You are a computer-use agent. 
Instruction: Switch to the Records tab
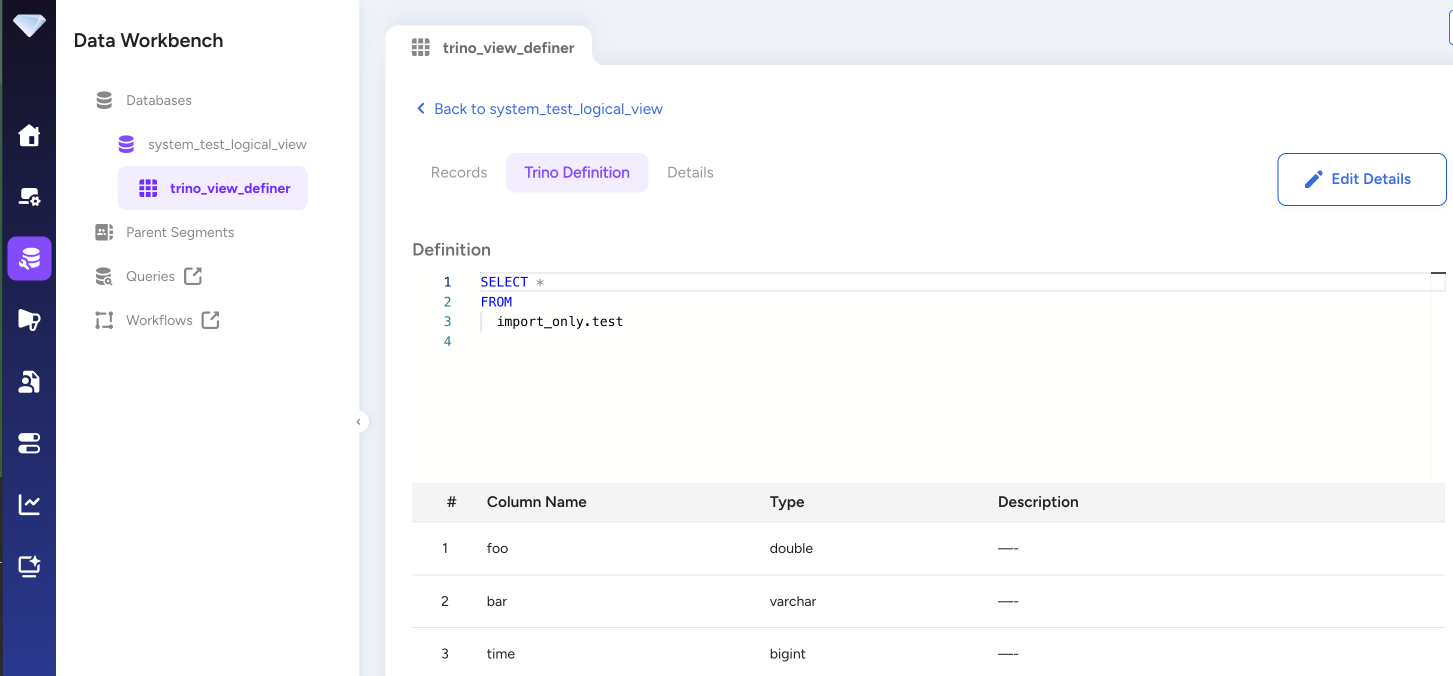tap(459, 172)
